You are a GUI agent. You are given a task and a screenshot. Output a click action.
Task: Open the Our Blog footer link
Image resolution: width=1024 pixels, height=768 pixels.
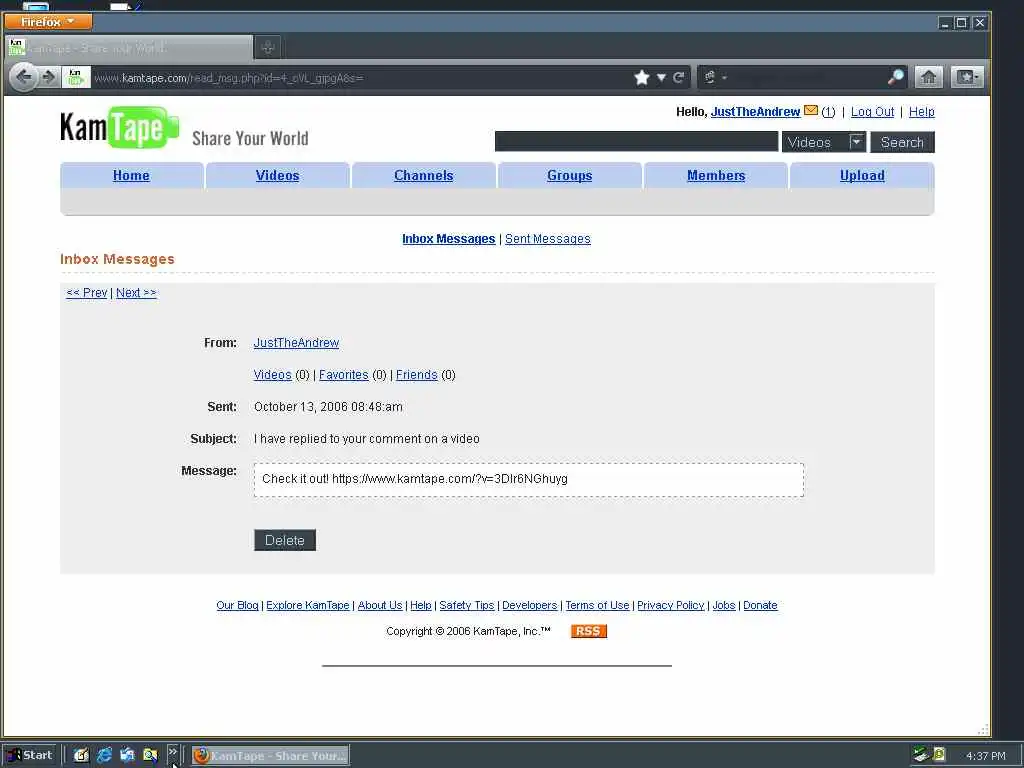coord(238,605)
